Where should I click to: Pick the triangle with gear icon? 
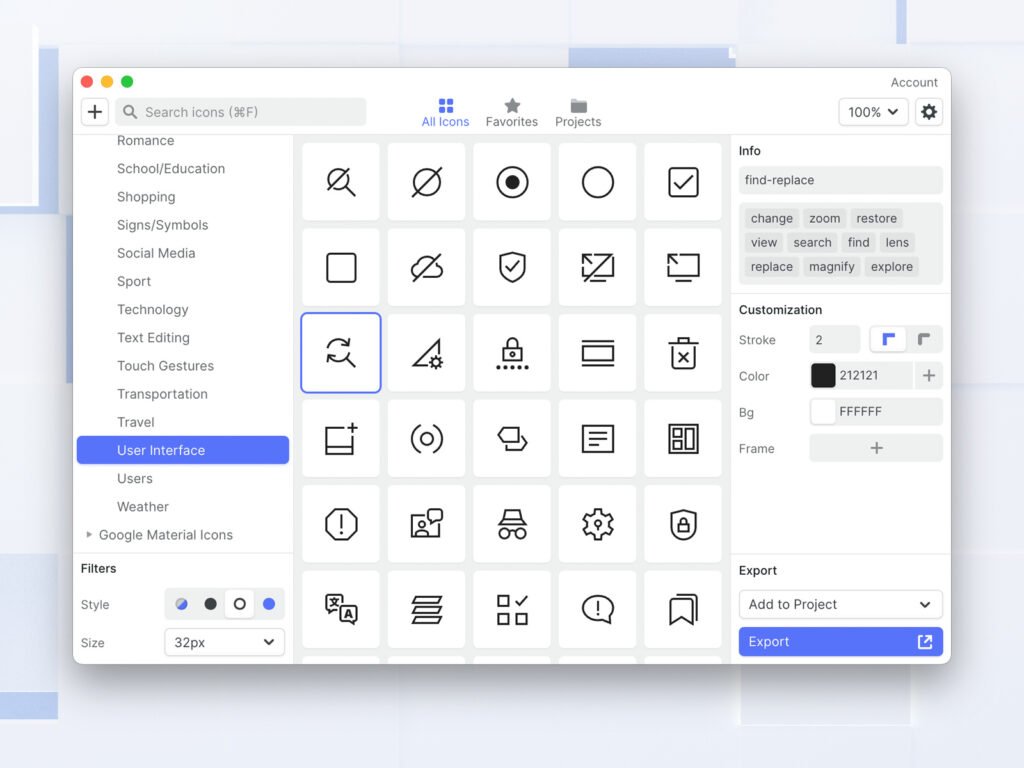426,353
